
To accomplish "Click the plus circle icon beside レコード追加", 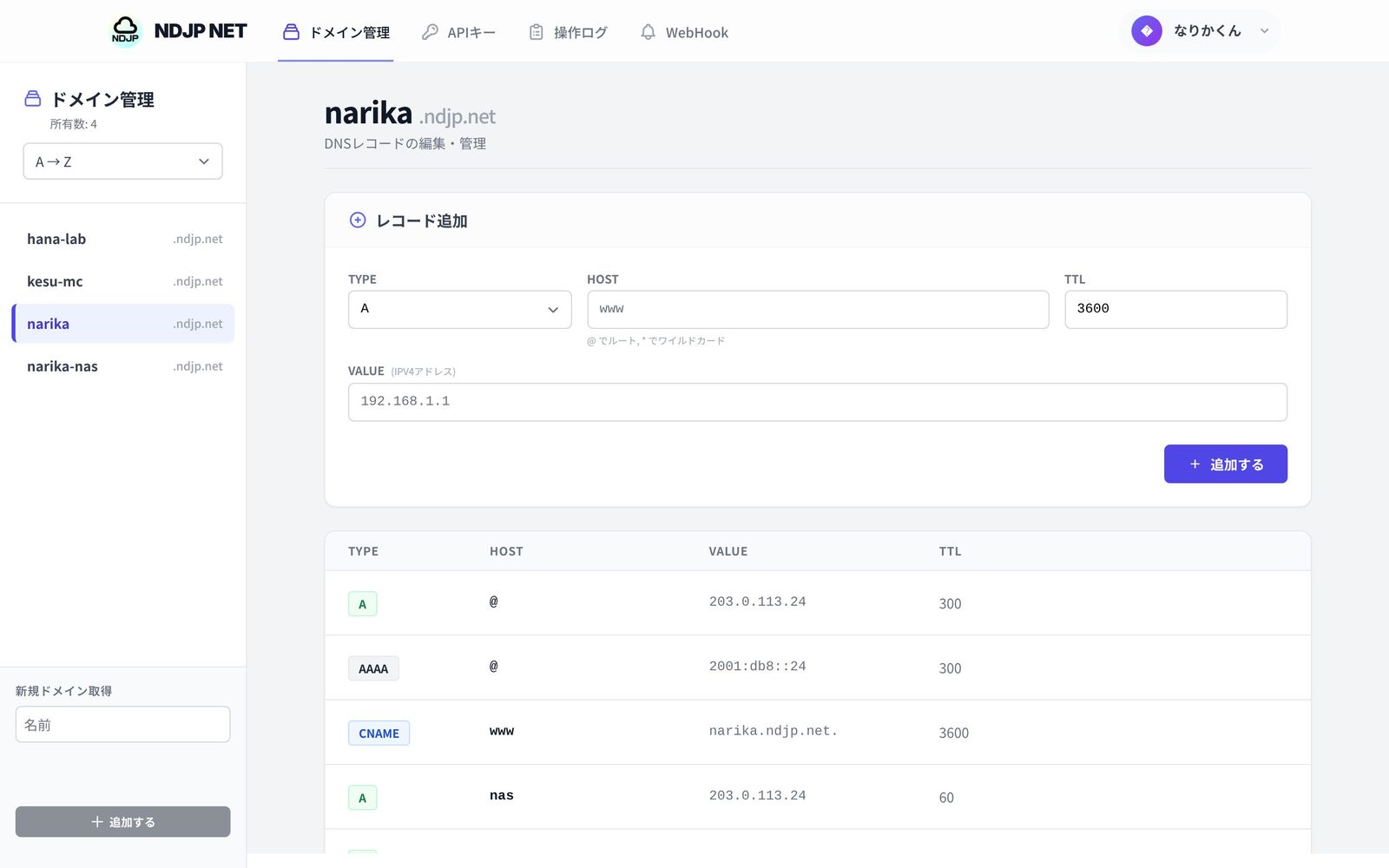I will click(x=358, y=220).
